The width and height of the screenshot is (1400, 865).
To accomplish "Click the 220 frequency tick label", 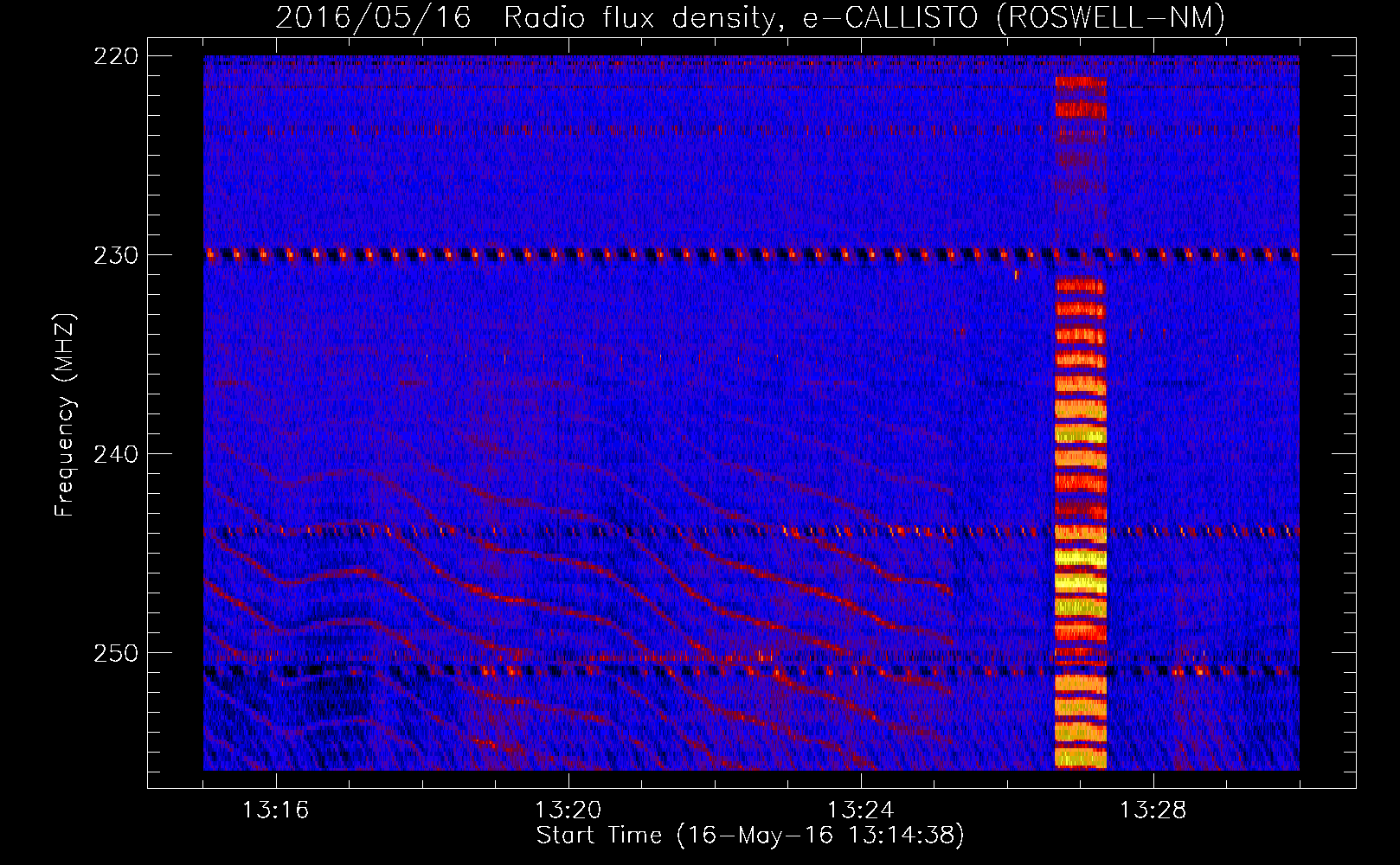I will click(x=115, y=56).
